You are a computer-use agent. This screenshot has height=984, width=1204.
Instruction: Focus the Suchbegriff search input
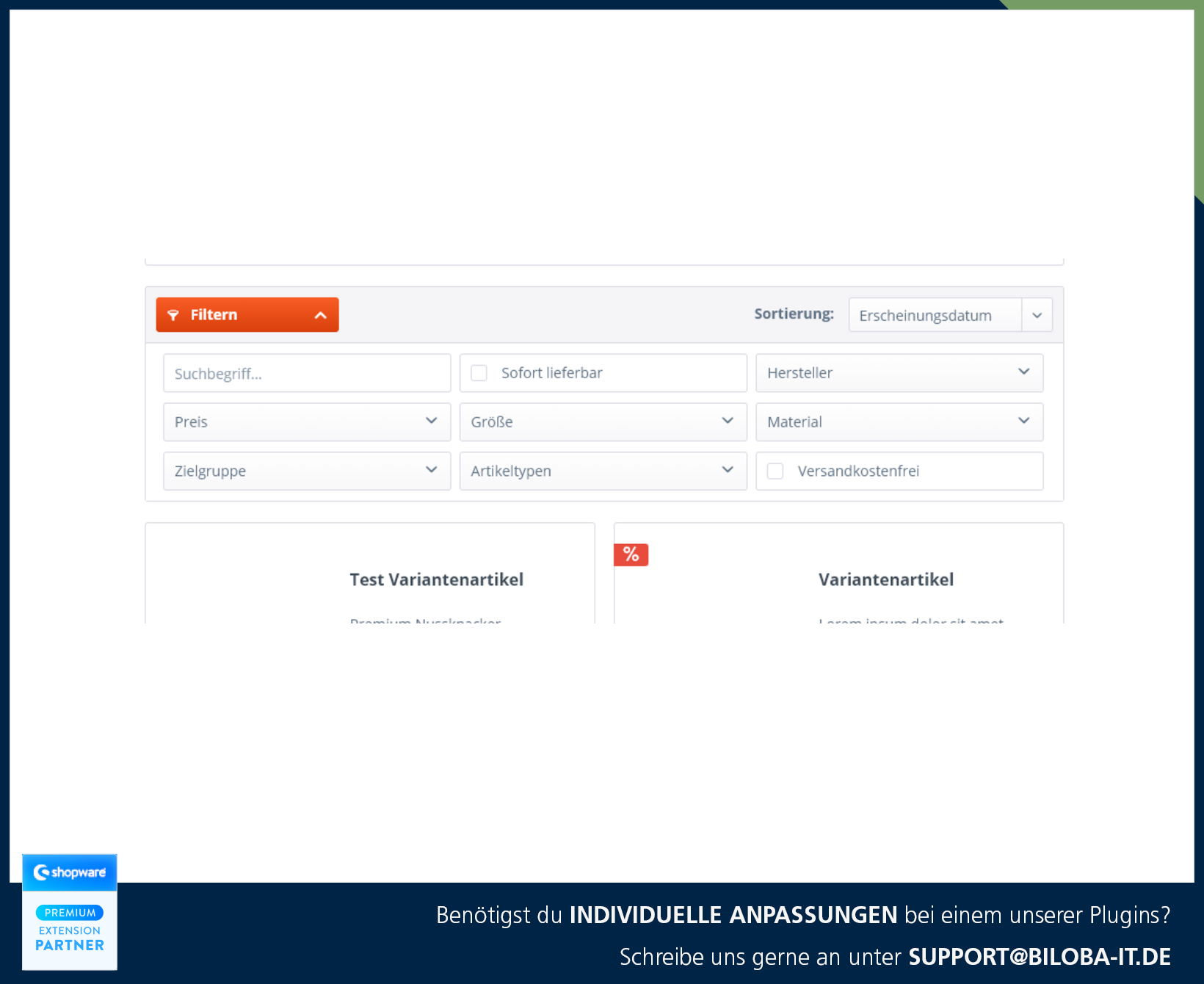307,373
